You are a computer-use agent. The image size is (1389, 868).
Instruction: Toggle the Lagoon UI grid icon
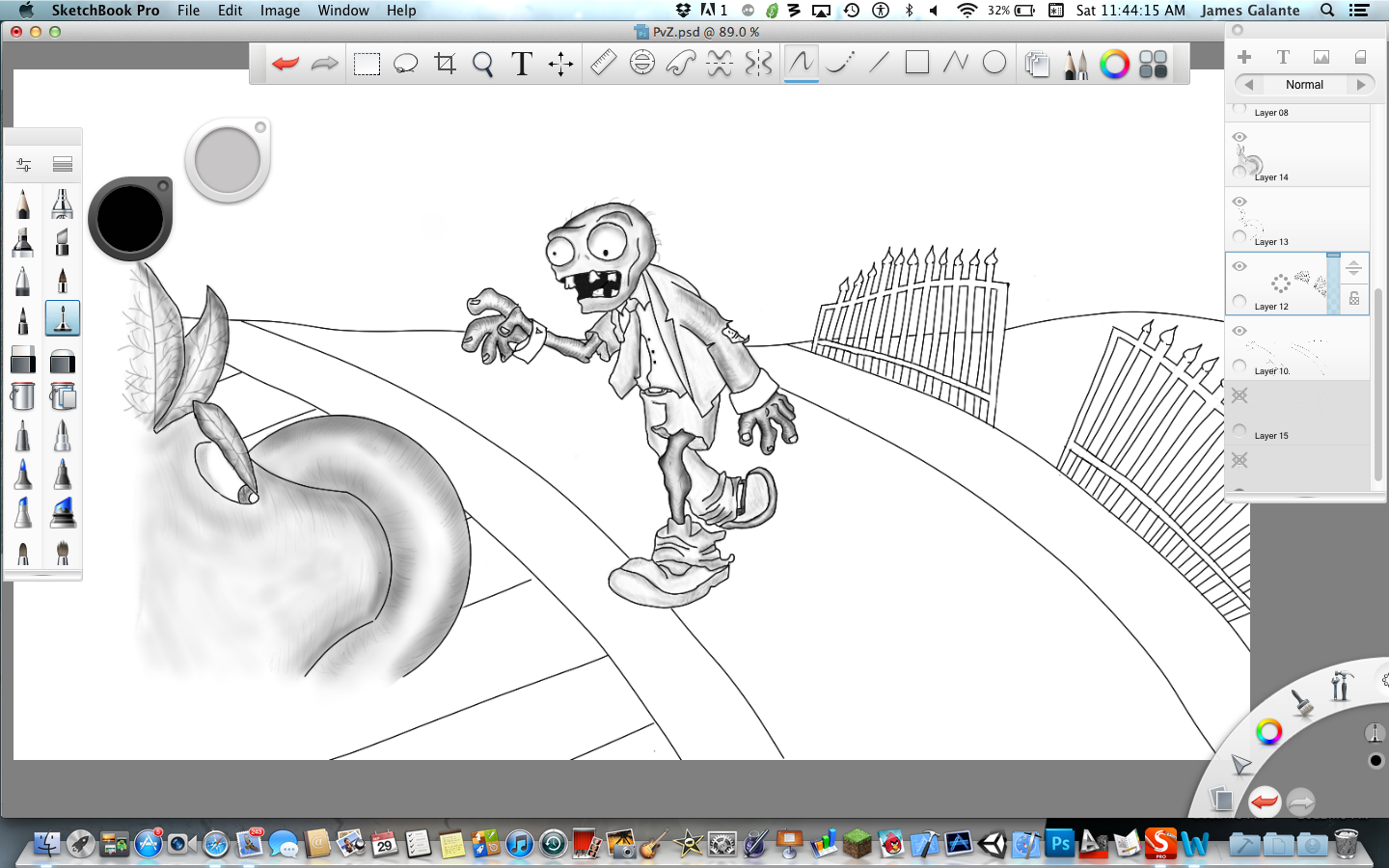pyautogui.click(x=1154, y=65)
